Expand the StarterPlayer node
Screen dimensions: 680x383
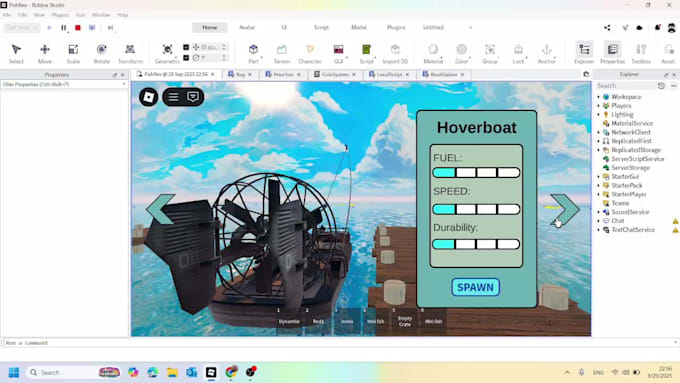click(x=598, y=194)
